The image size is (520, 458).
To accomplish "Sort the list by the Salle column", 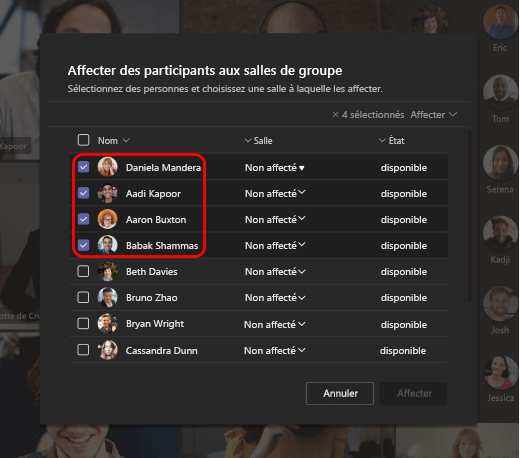I will pos(259,141).
